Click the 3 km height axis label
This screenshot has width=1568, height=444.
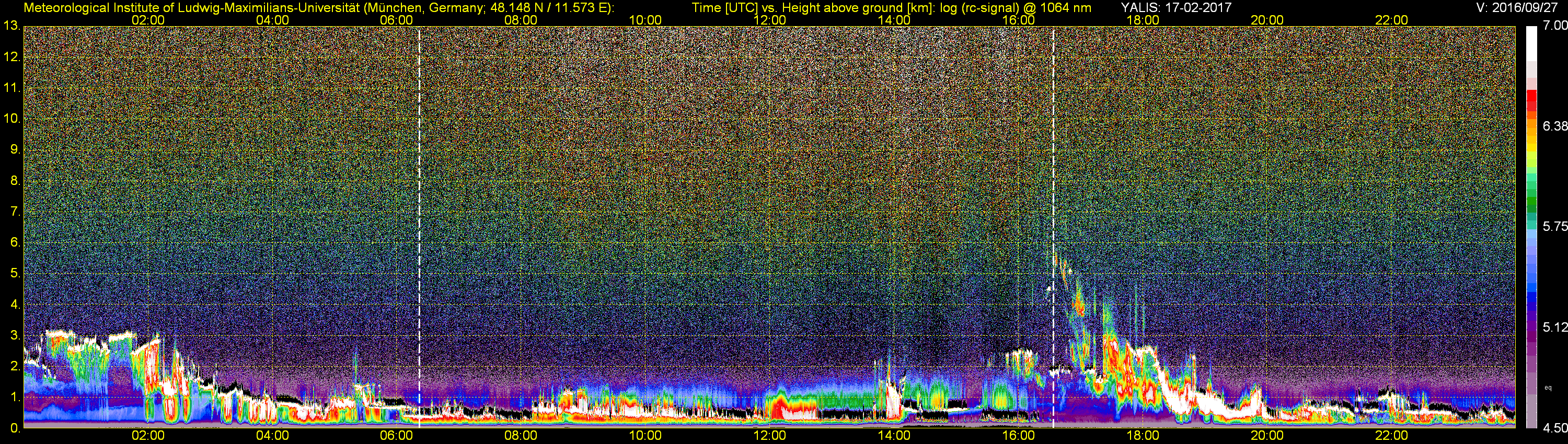point(15,336)
